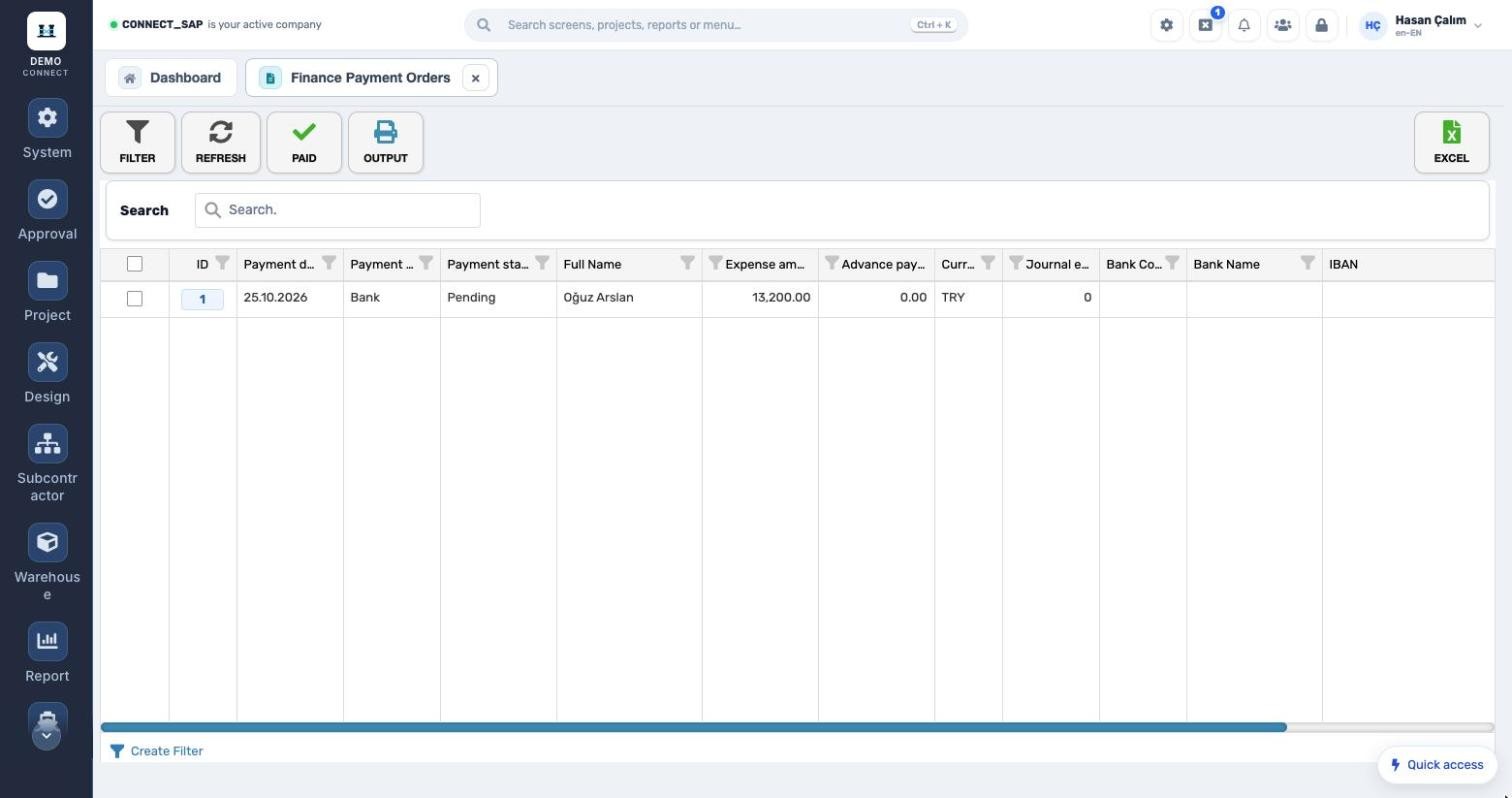Open the Payment date column filter
Viewport: 1512px width, 798px height.
[x=329, y=263]
